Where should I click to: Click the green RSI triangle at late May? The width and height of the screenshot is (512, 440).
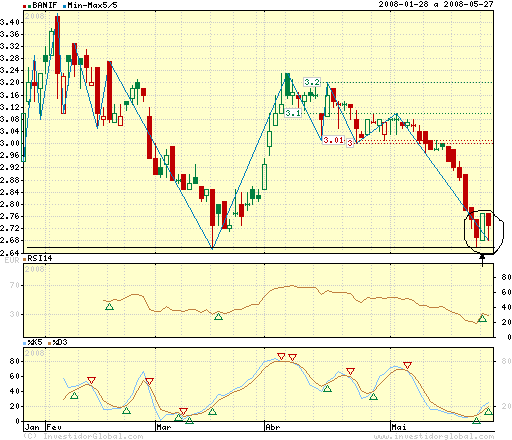pos(482,319)
